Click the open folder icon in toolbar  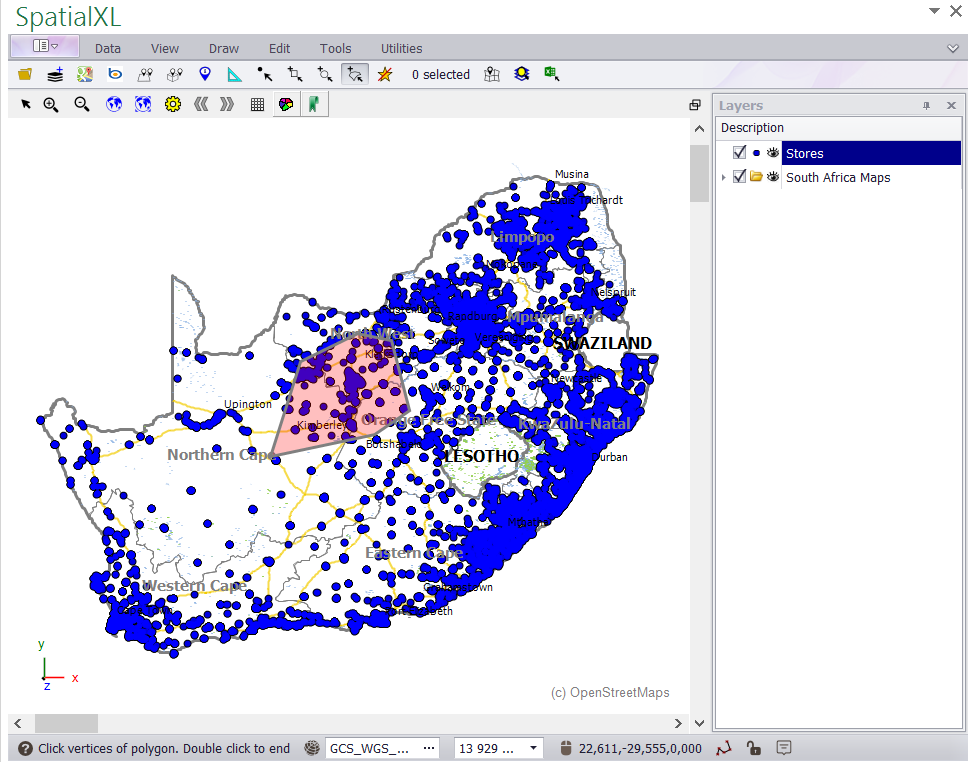point(25,74)
